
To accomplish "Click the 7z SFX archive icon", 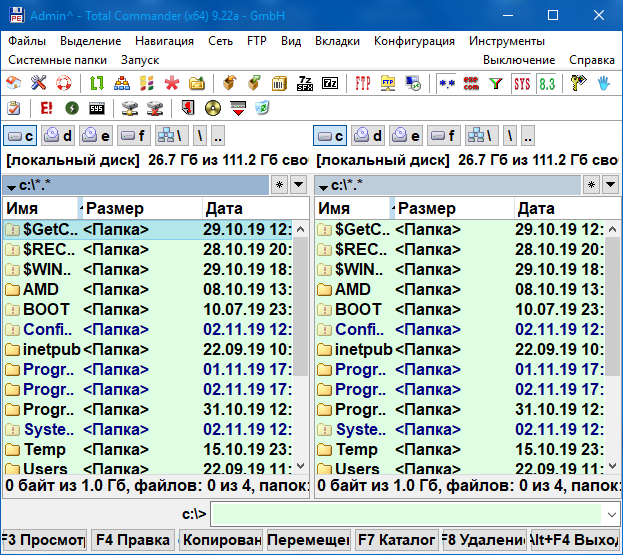I will coord(306,83).
